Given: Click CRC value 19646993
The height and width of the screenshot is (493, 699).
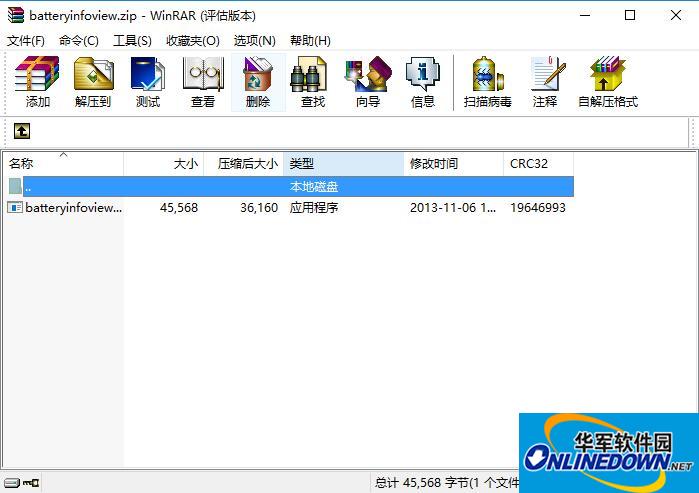Looking at the screenshot, I should 538,208.
